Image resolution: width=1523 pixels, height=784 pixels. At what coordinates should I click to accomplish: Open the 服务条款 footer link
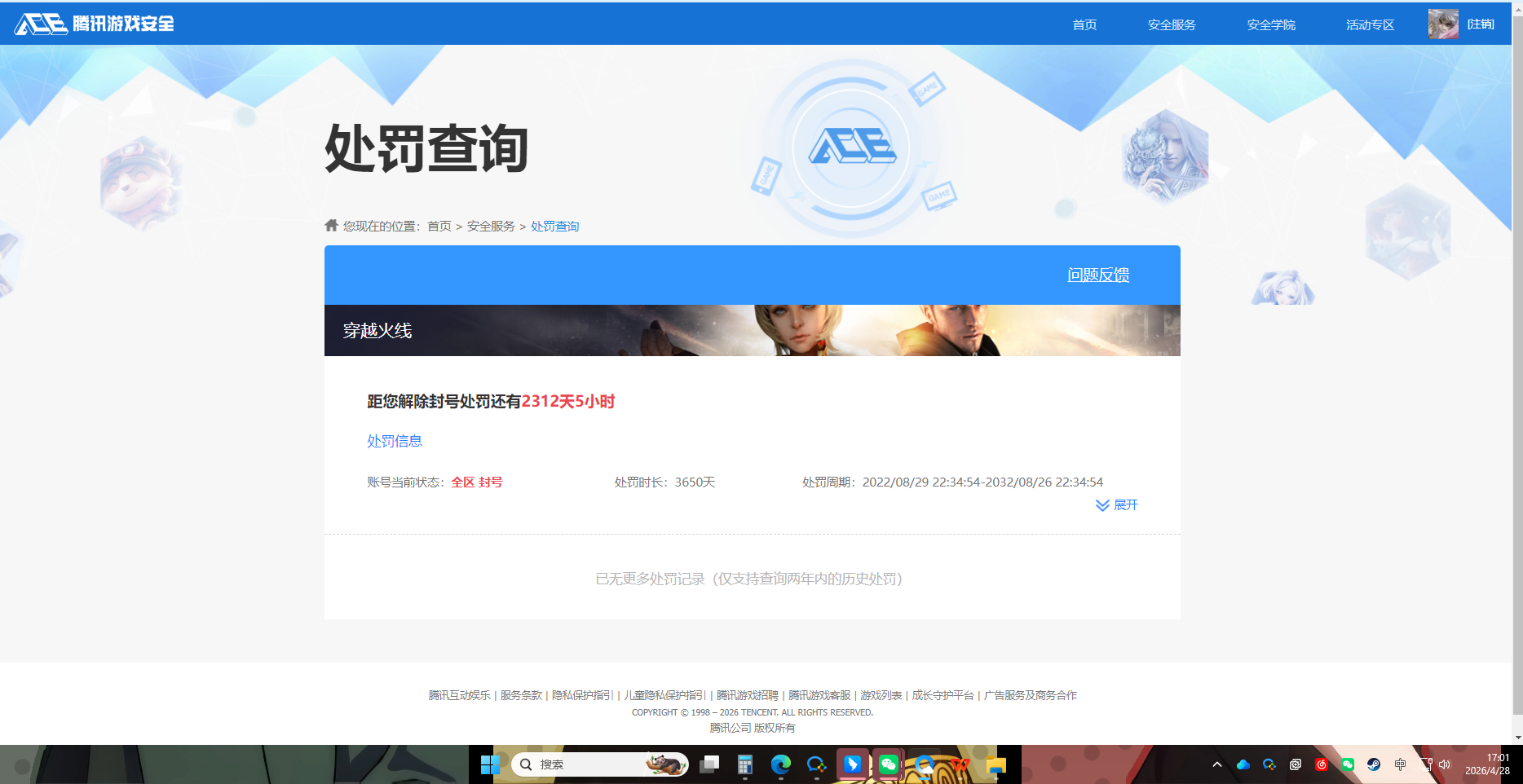(x=520, y=695)
